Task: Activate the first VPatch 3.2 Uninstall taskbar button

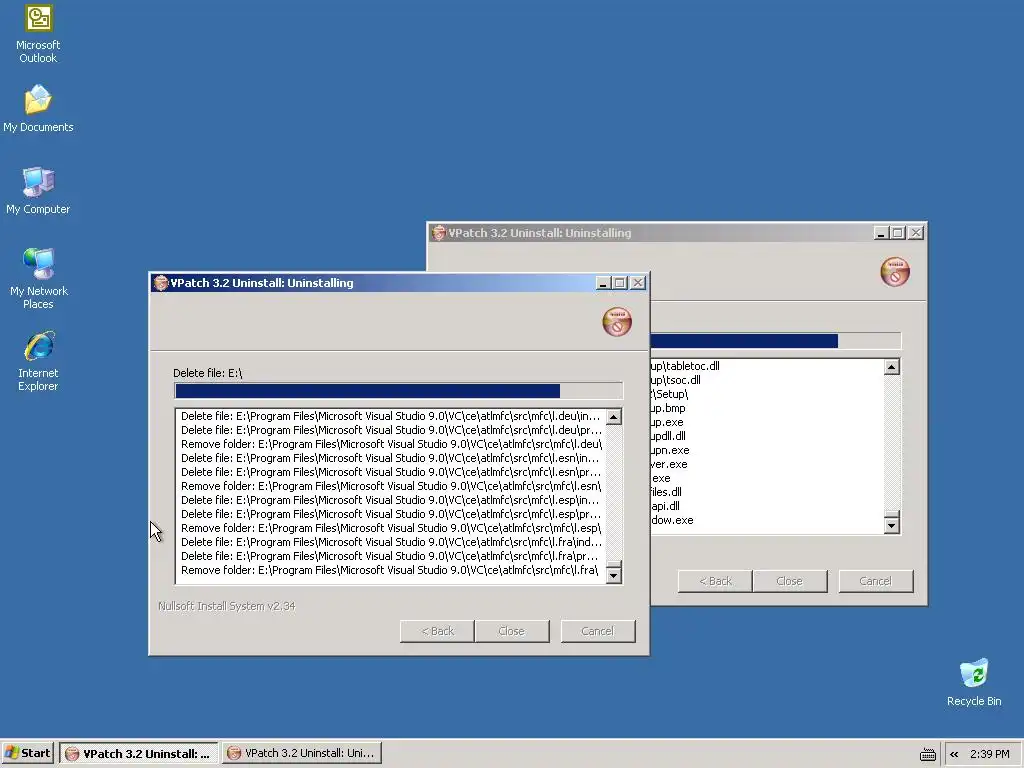Action: (x=138, y=753)
